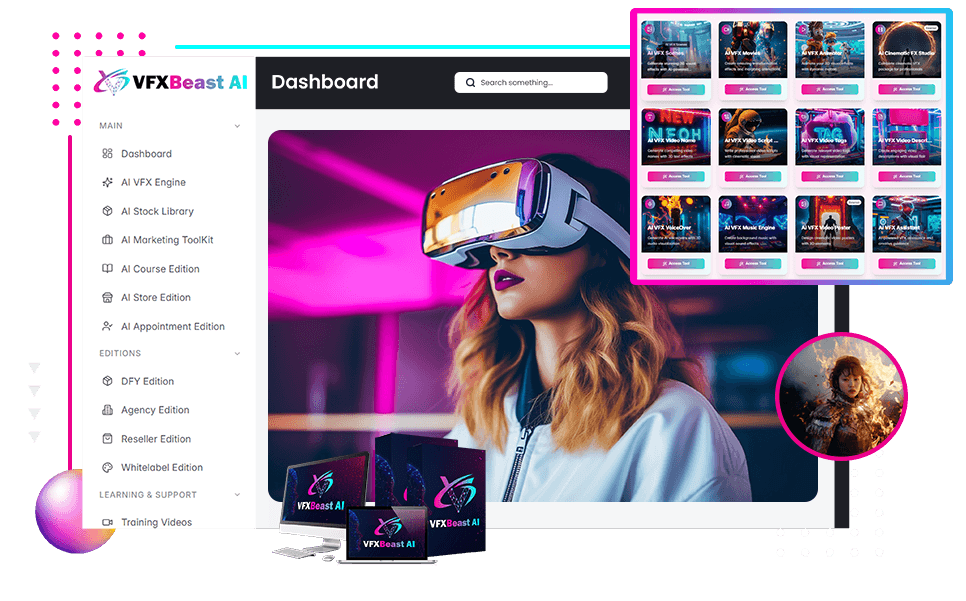The image size is (966, 601).
Task: Go to Reseller Edition in the sidebar
Action: pyautogui.click(x=156, y=439)
